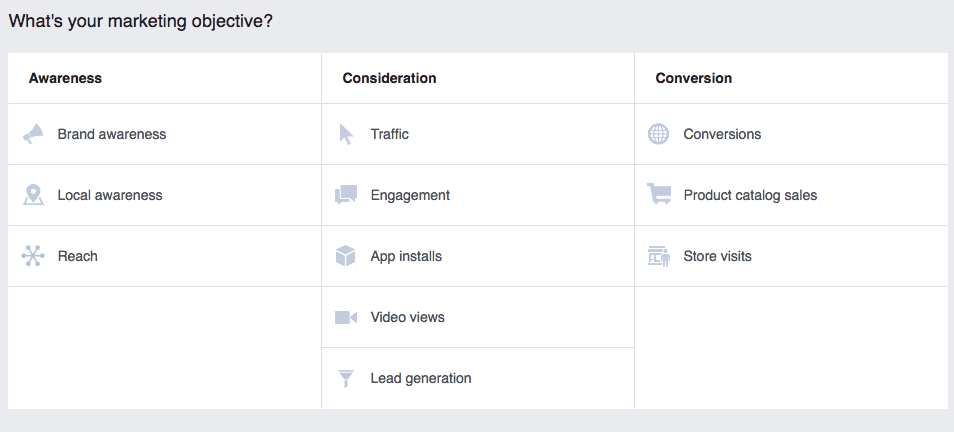Screen dimensions: 954x432
Task: Click the Consideration column header
Action: click(x=389, y=78)
